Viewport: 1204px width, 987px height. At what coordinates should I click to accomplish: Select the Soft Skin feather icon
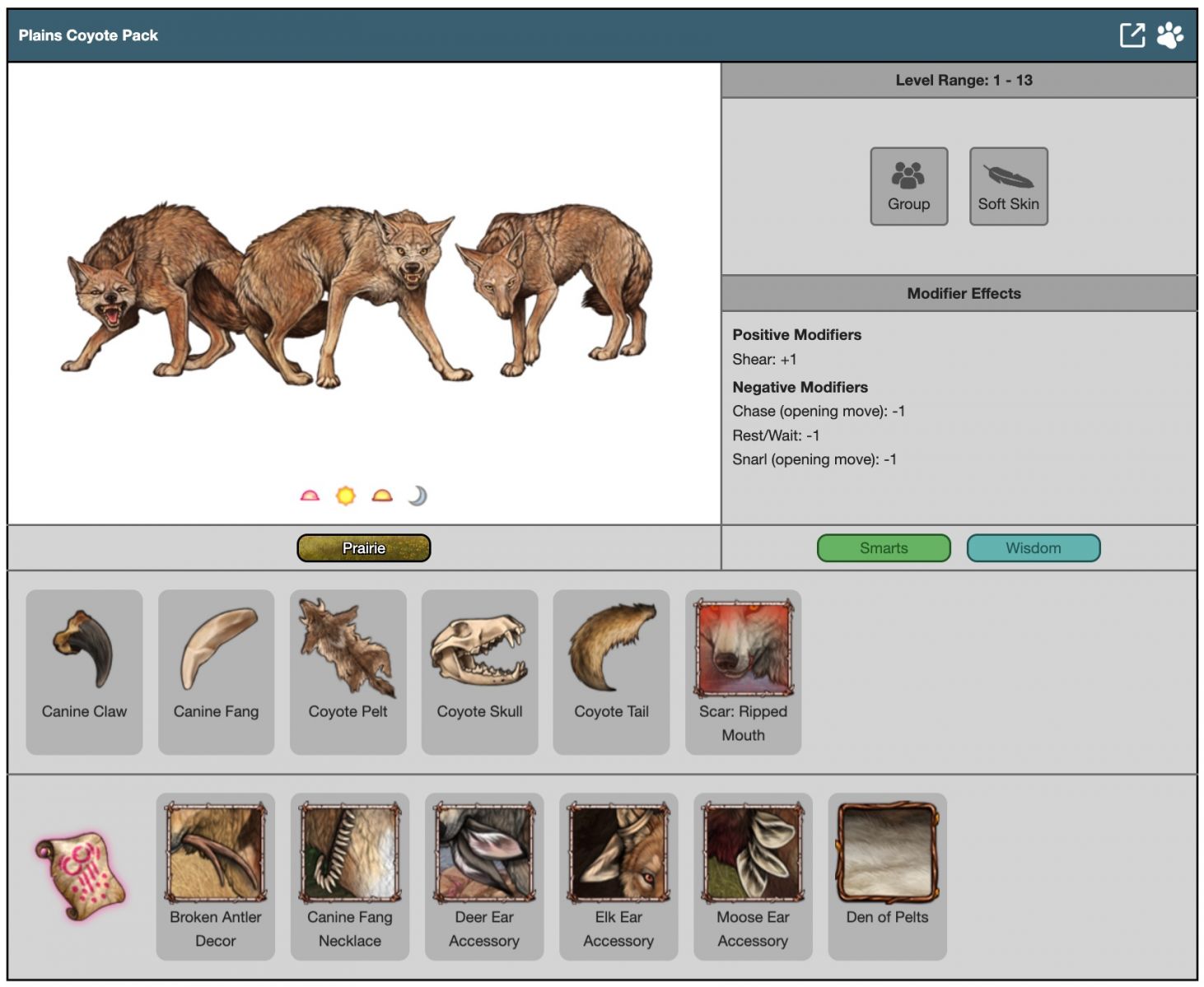click(1008, 186)
